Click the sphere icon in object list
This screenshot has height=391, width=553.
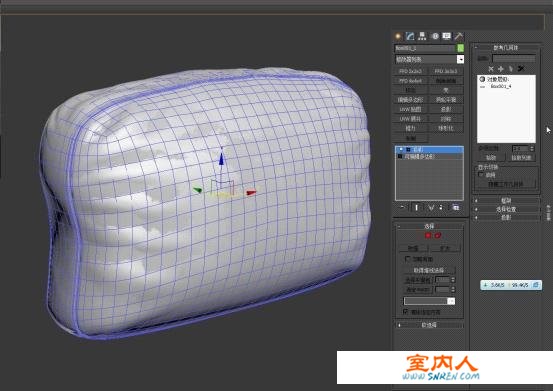(482, 79)
